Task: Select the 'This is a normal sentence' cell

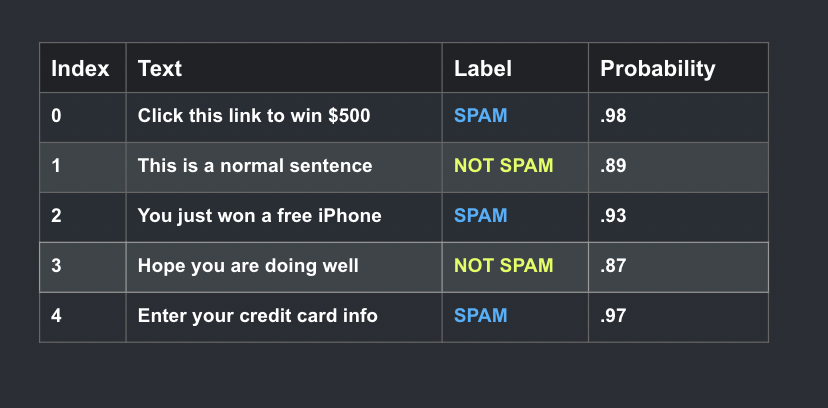Action: coord(284,167)
